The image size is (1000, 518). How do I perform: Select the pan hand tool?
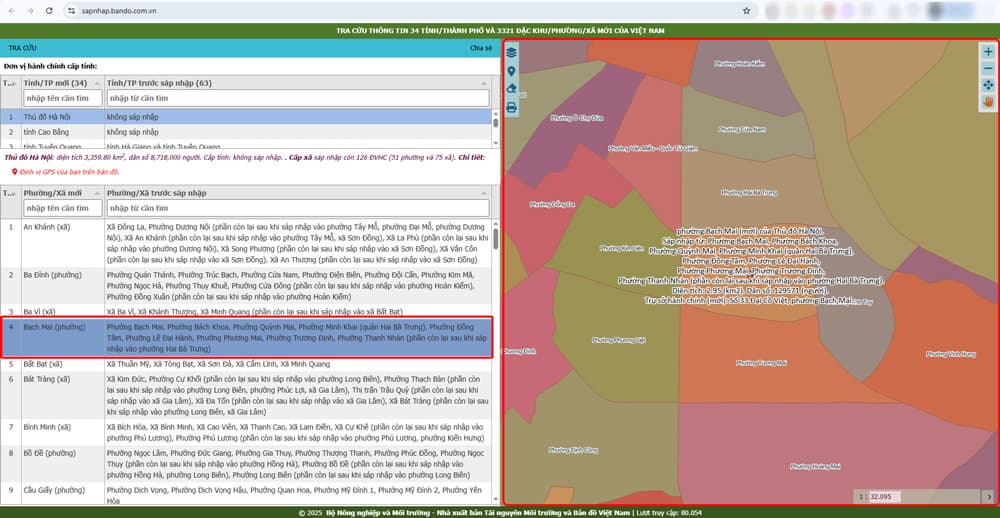988,102
